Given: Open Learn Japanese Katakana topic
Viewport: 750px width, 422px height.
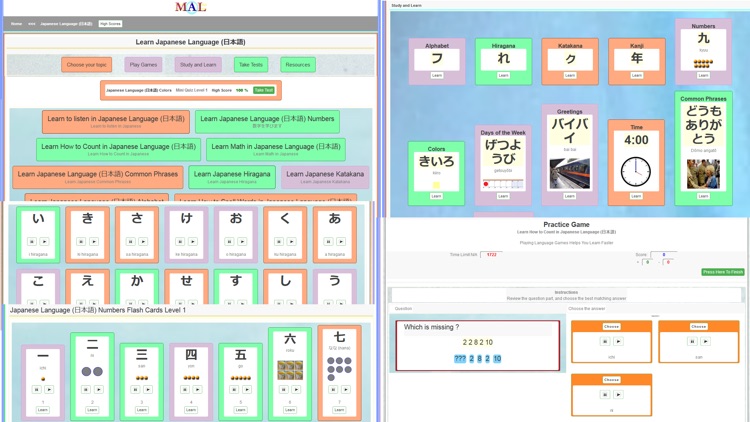Looking at the screenshot, I should click(325, 177).
